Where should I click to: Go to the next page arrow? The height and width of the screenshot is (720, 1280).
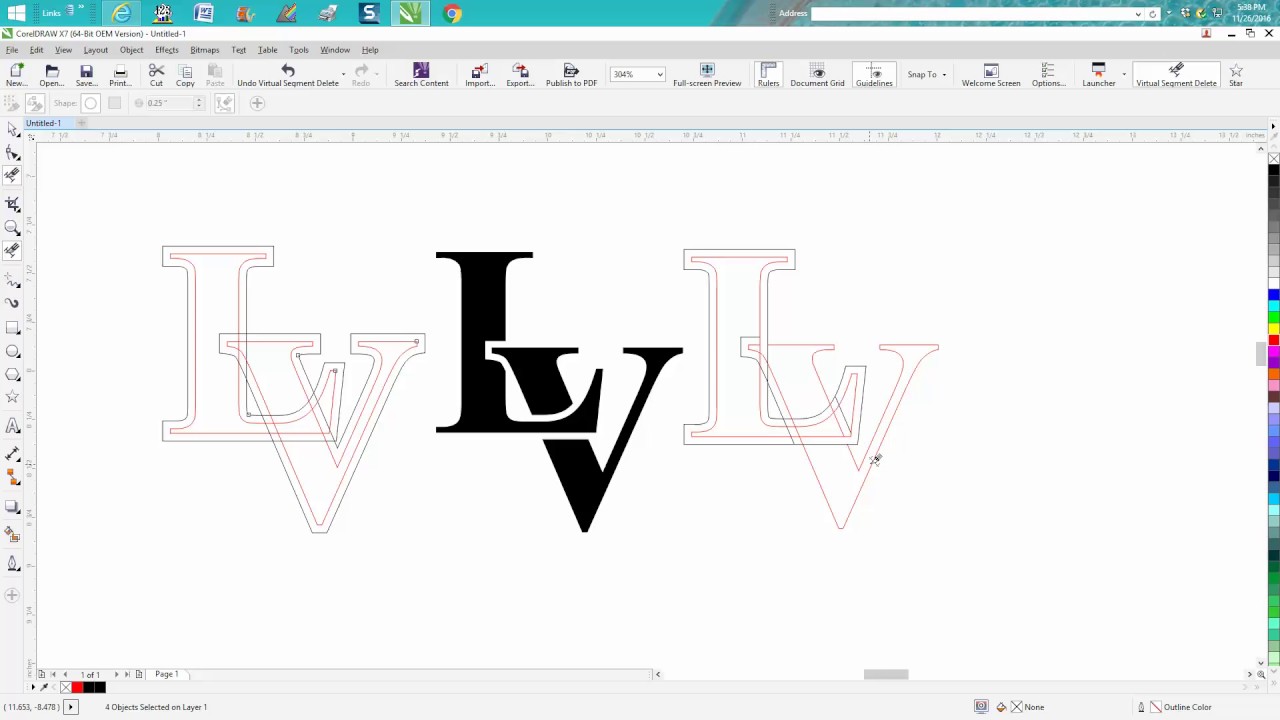(x=116, y=674)
